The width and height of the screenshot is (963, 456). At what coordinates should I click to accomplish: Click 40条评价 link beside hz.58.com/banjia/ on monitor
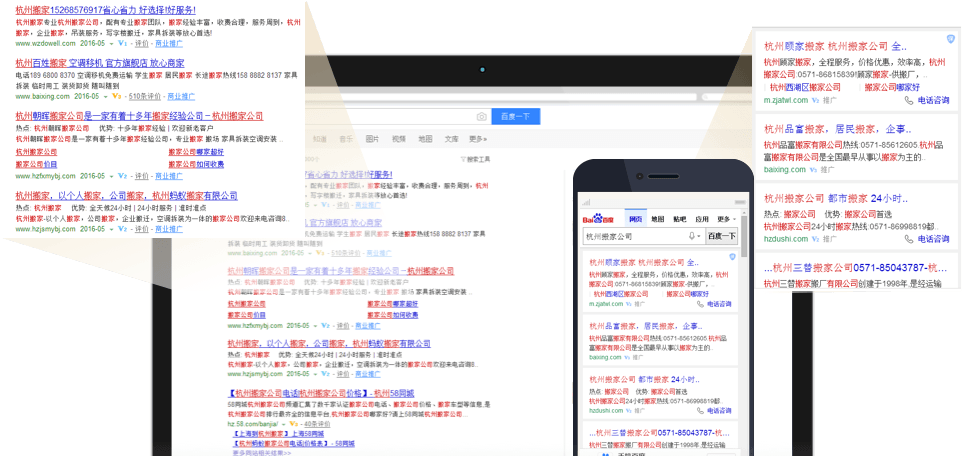point(316,424)
